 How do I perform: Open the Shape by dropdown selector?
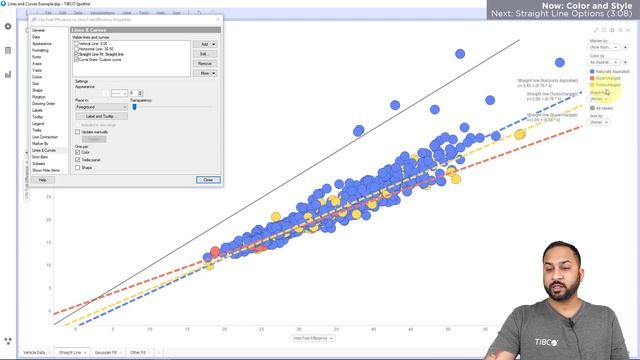coord(599,99)
